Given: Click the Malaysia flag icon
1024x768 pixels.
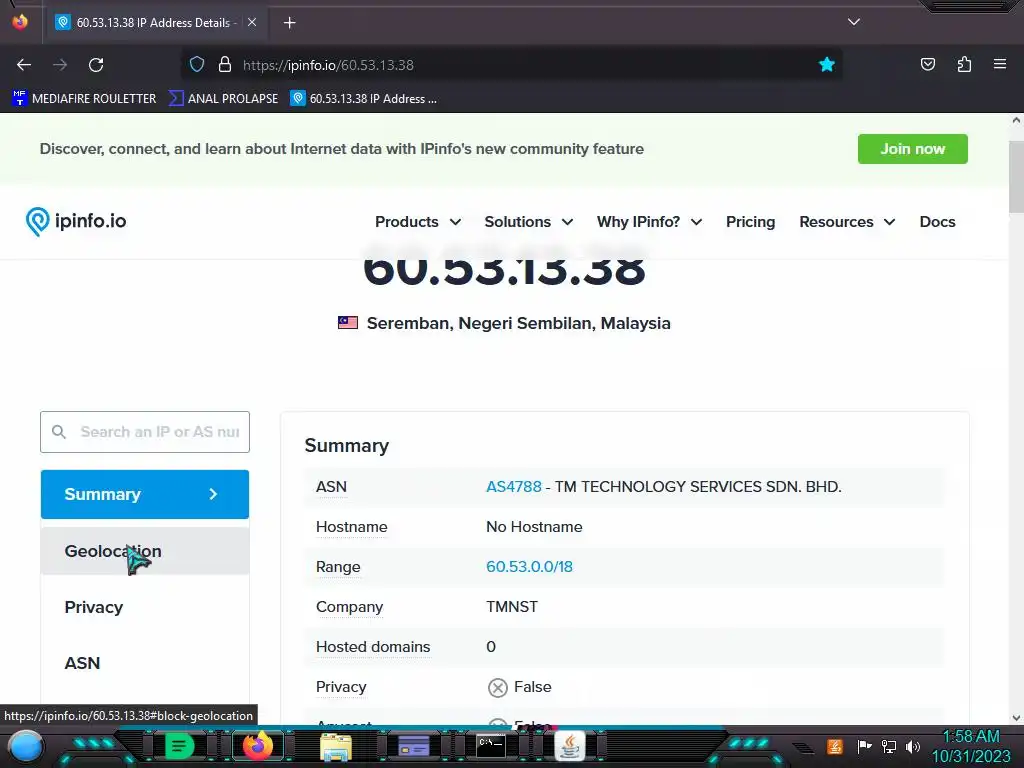Looking at the screenshot, I should (x=348, y=323).
